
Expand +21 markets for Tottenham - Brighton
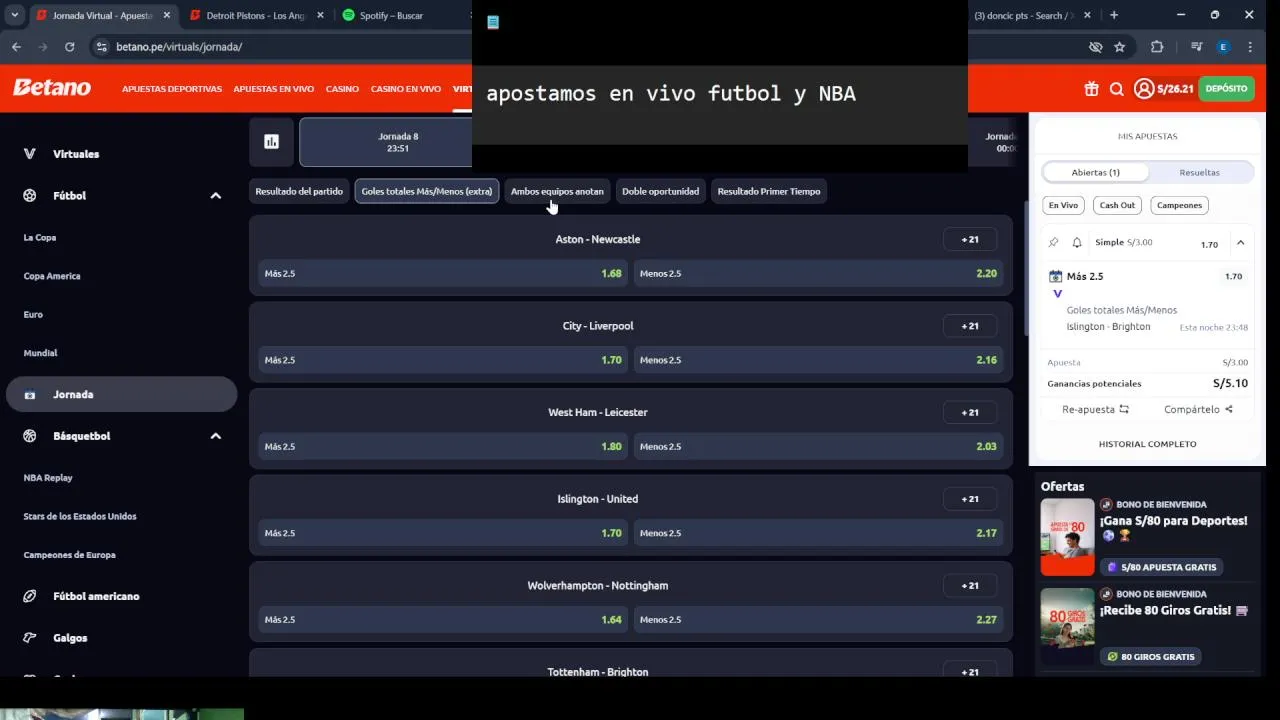click(x=970, y=671)
